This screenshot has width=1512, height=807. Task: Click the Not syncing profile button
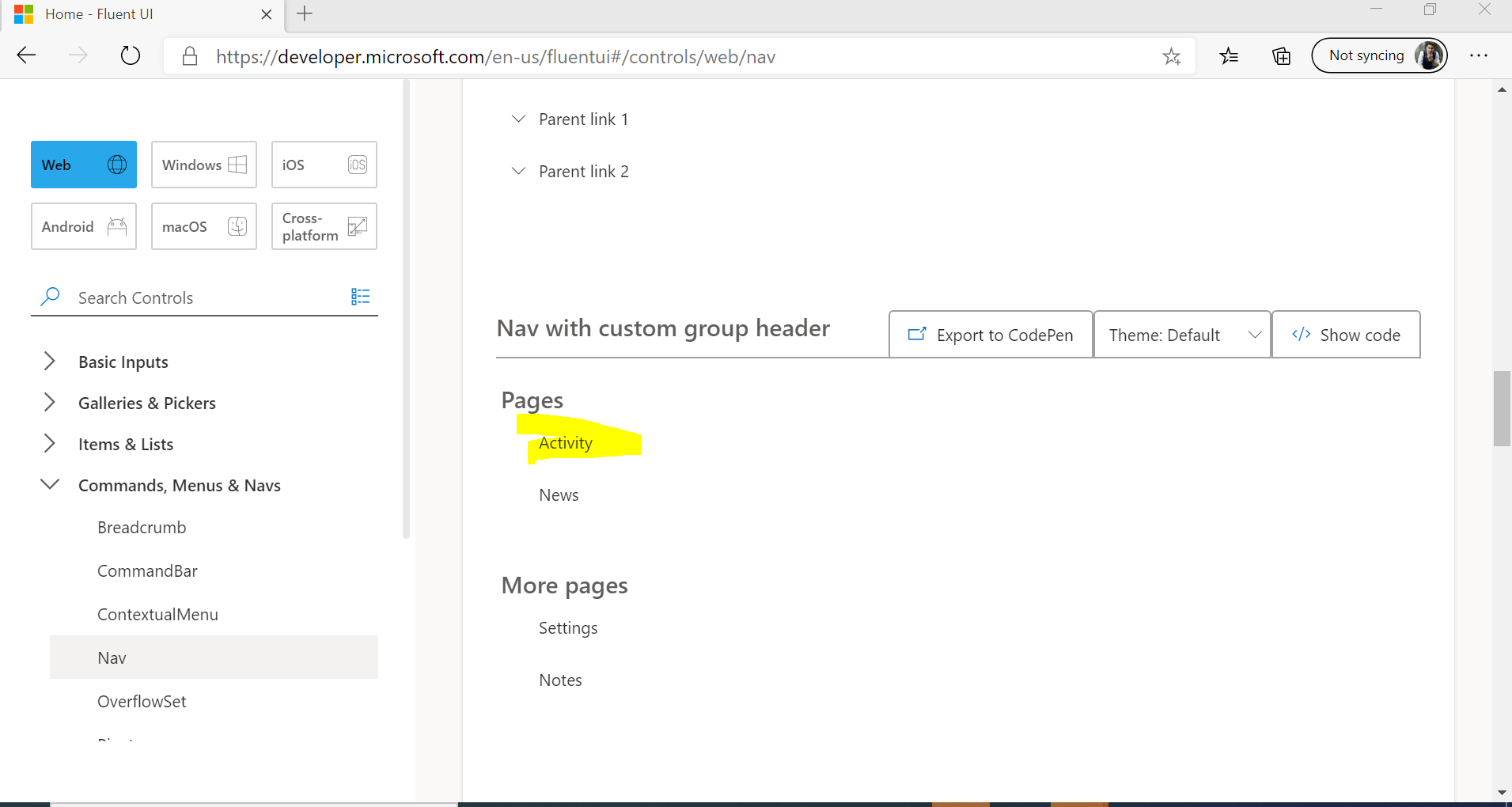pyautogui.click(x=1379, y=55)
